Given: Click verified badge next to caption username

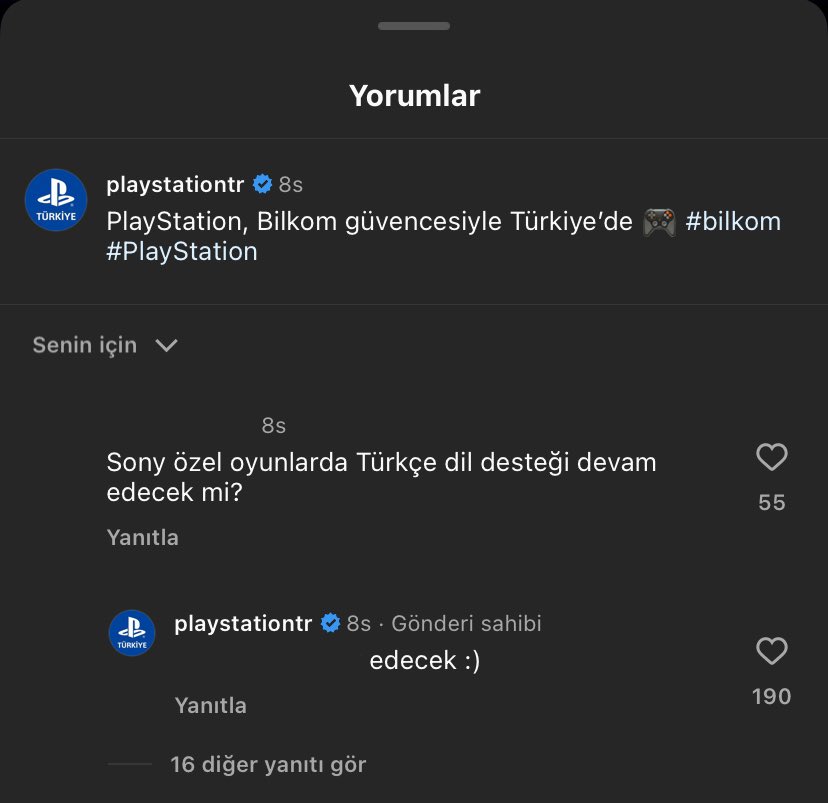Looking at the screenshot, I should pos(263,184).
